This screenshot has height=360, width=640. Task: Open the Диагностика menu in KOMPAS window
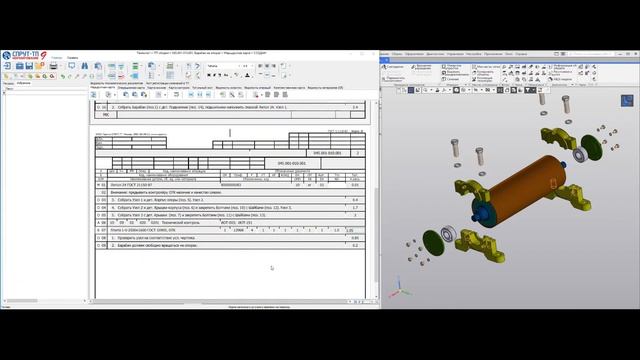point(435,54)
